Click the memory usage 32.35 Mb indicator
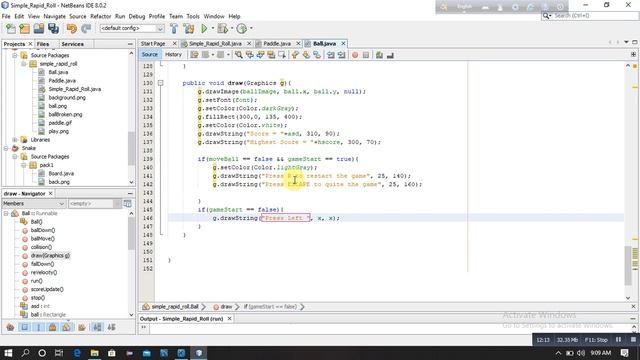Viewport: 640px width, 360px height. pos(567,340)
